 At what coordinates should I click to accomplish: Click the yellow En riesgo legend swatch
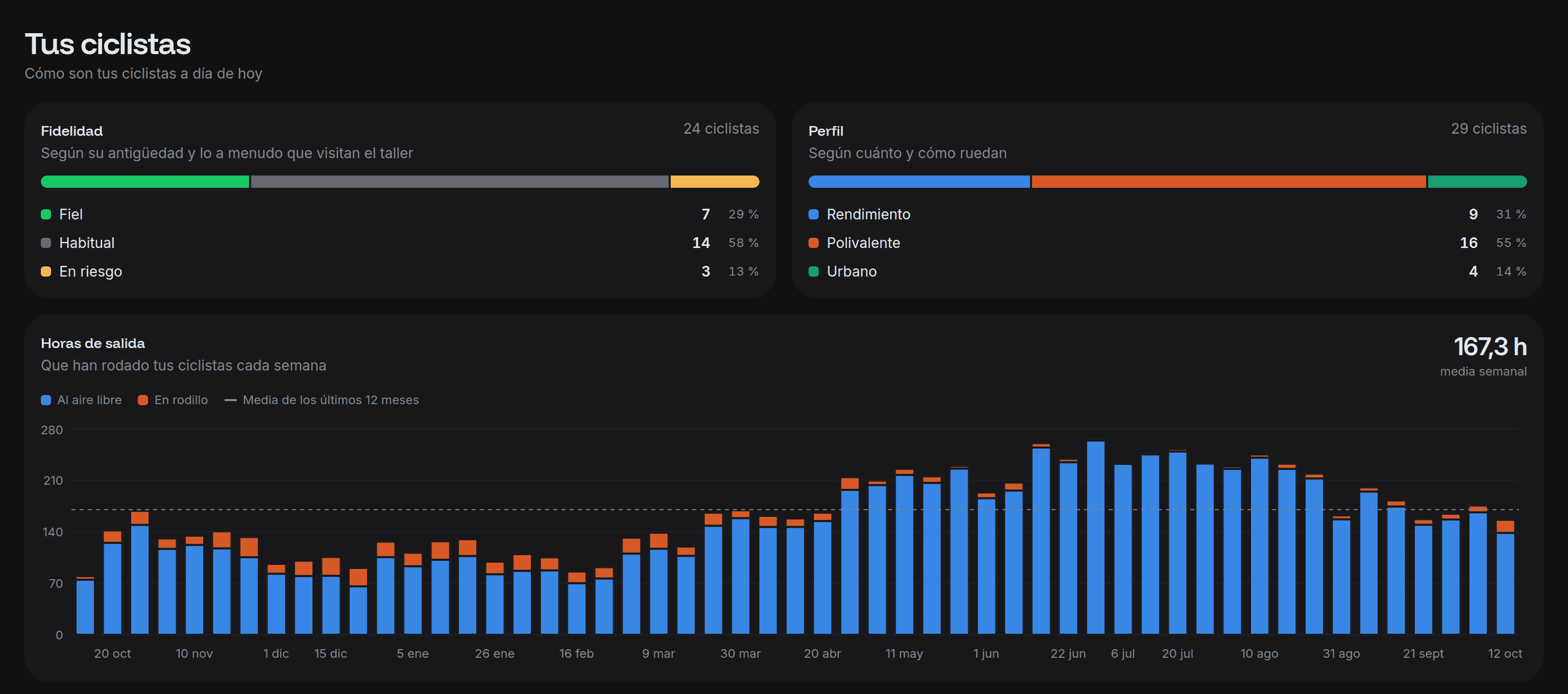[x=45, y=271]
